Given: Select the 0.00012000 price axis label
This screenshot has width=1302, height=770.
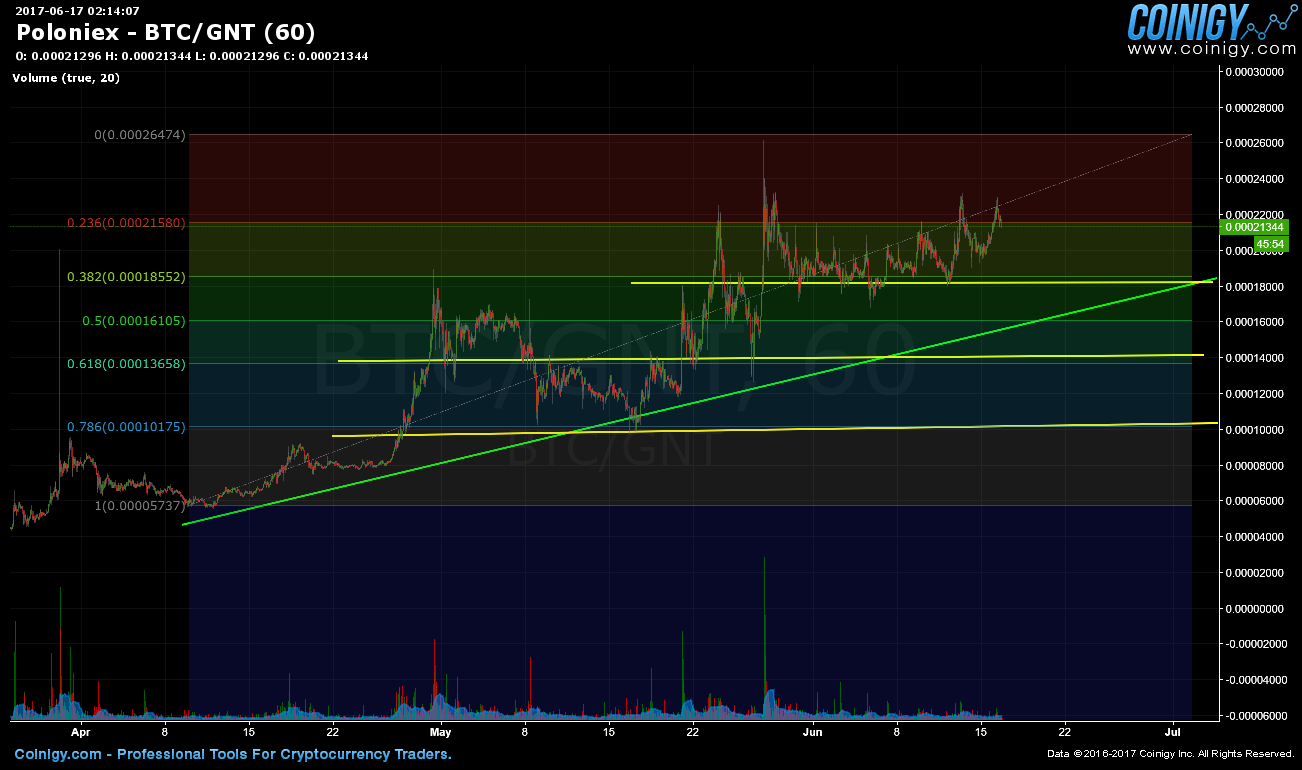Looking at the screenshot, I should tap(1256, 394).
